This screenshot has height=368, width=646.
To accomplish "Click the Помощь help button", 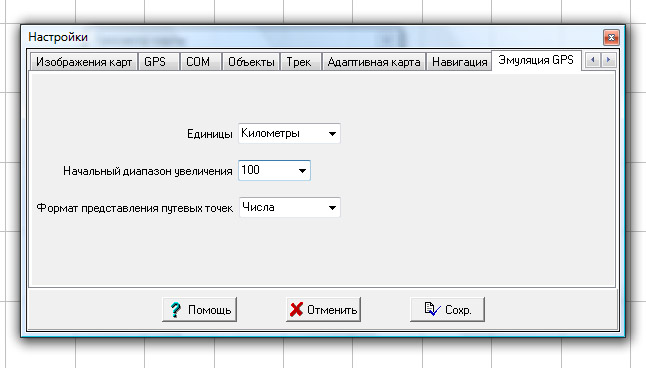I will point(199,309).
